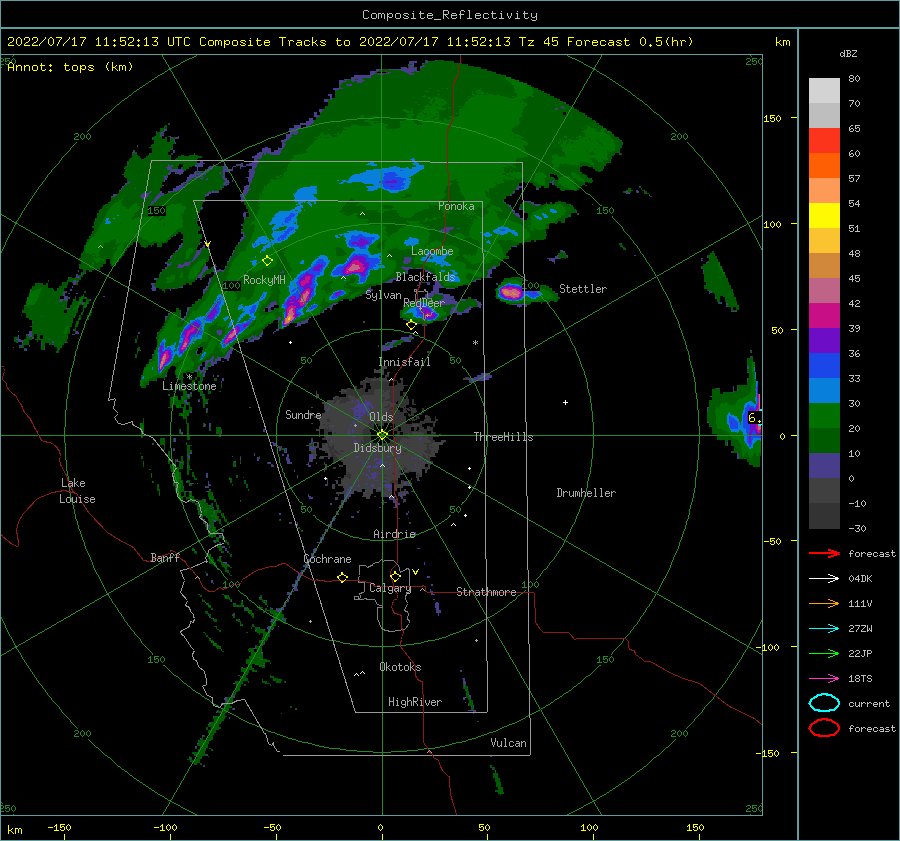Viewport: 900px width, 841px height.
Task: Pick the blue 33–36 dBZ swatch
Action: click(824, 366)
